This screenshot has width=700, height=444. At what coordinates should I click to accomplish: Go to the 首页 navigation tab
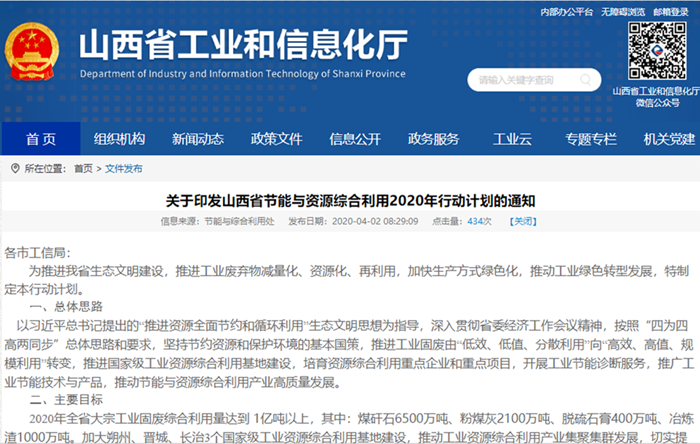point(41,139)
